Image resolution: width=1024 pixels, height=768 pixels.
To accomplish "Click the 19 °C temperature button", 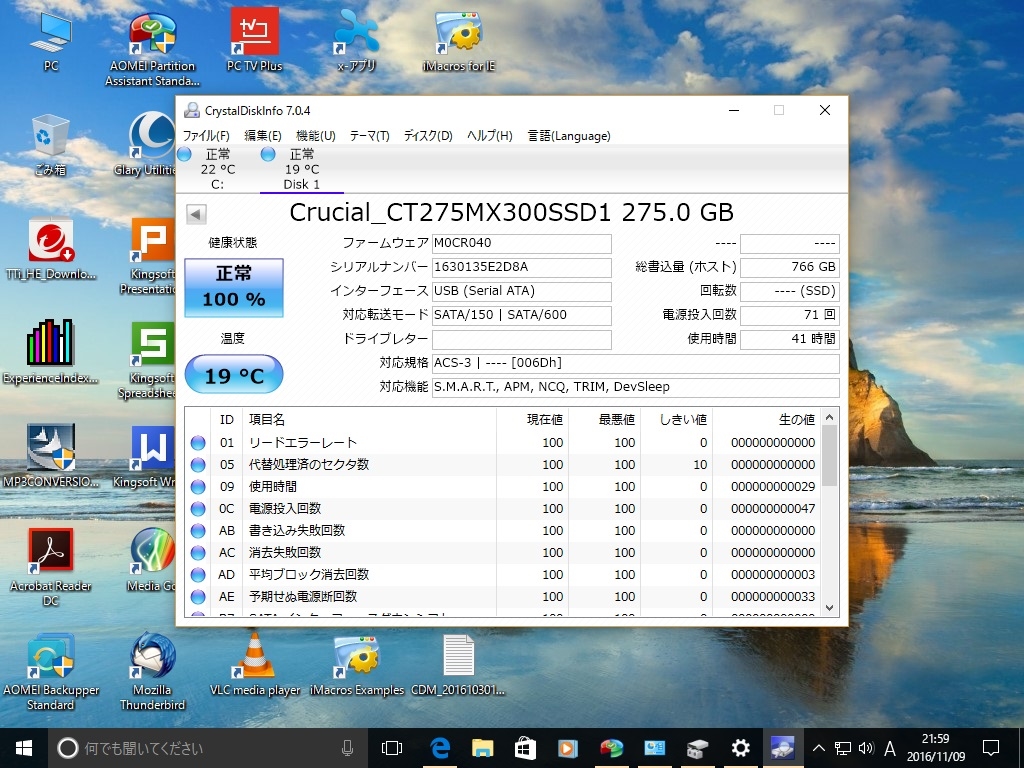I will pos(234,375).
